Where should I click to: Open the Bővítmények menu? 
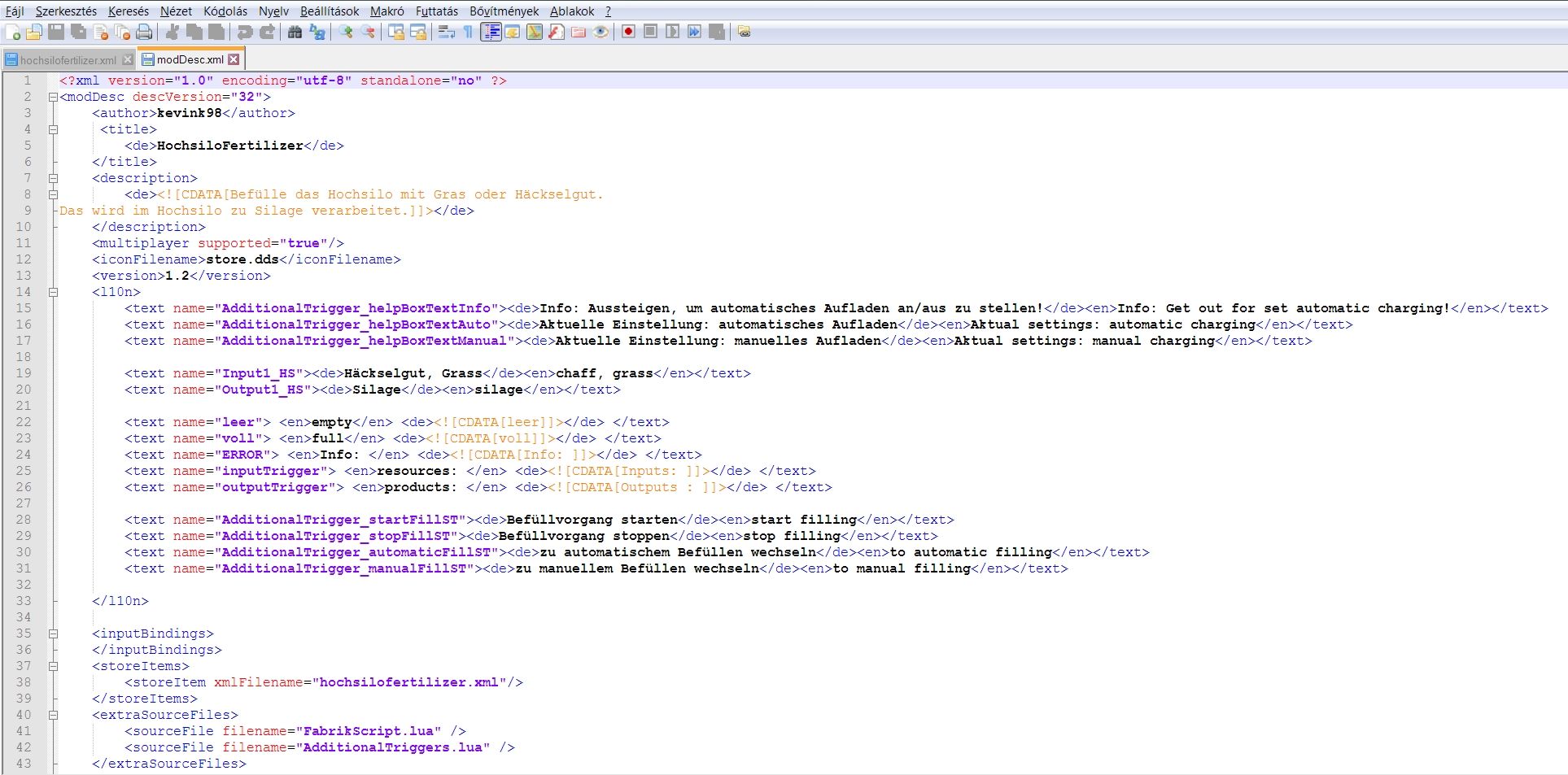coord(504,11)
